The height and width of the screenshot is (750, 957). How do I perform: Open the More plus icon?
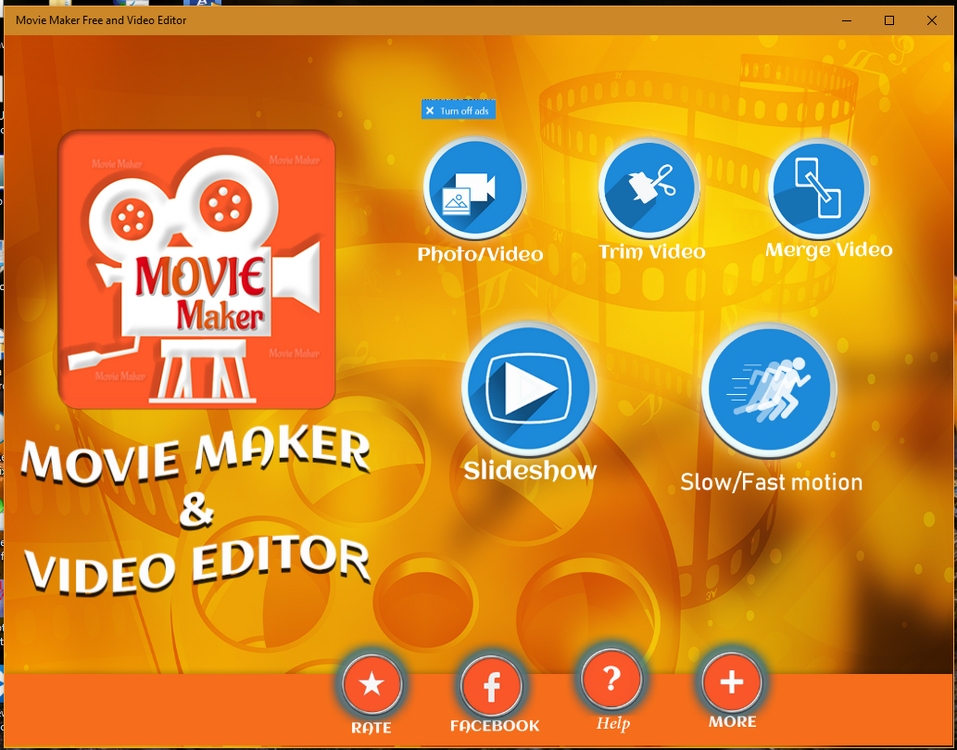[732, 682]
